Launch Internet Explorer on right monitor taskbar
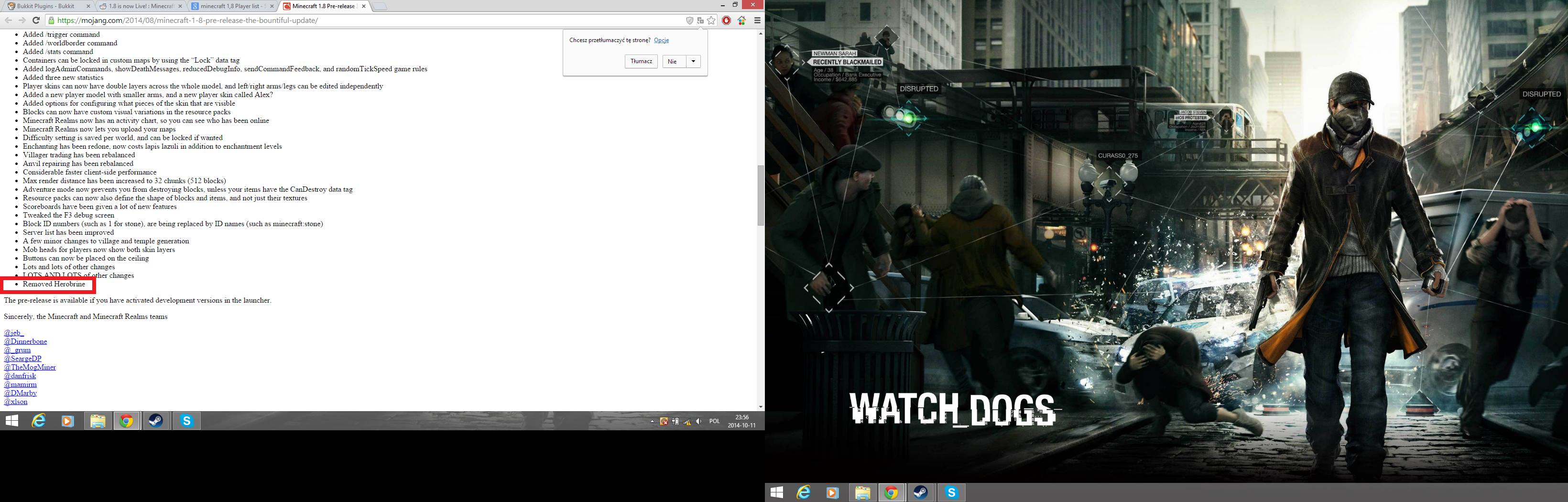 [804, 493]
